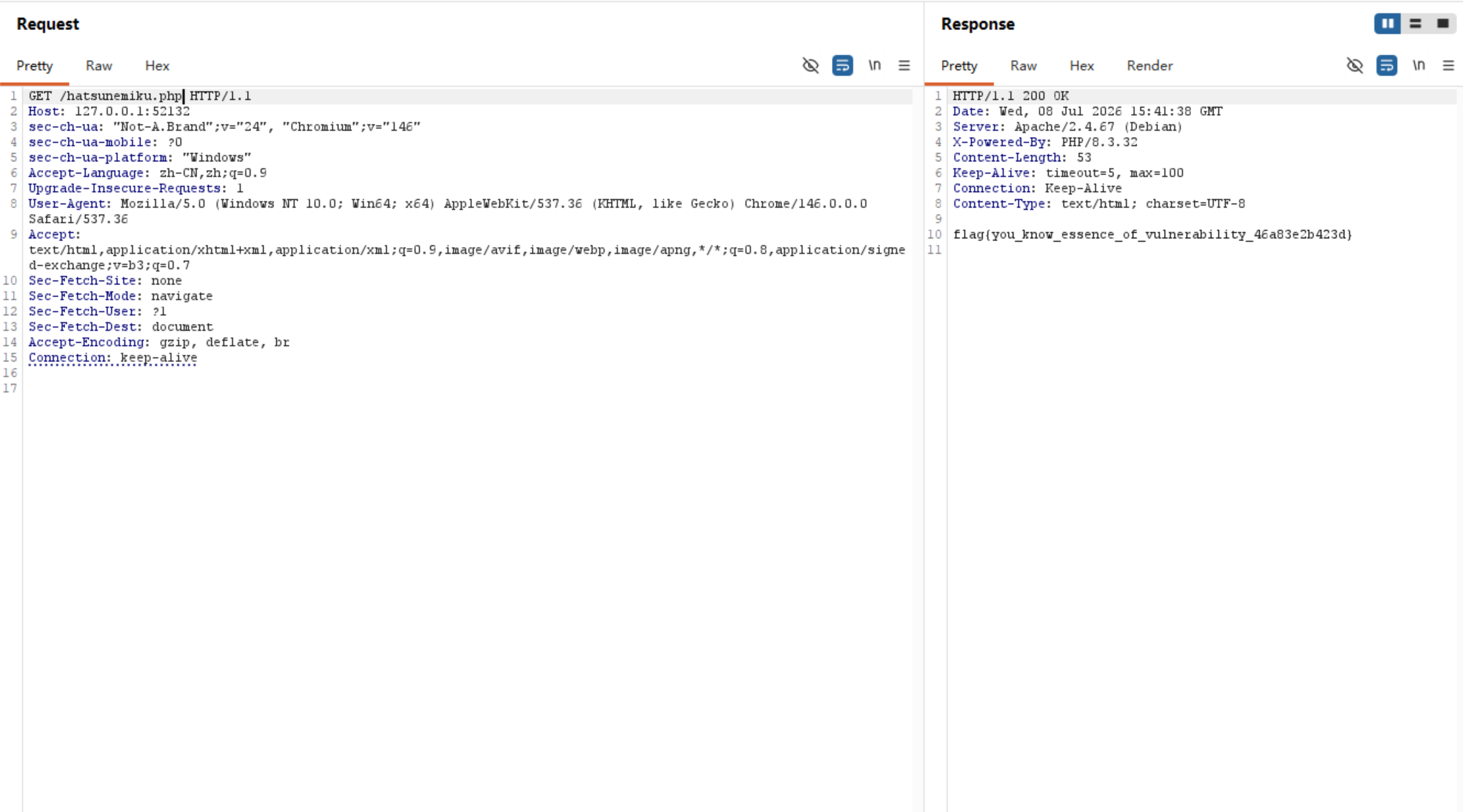The image size is (1463, 812).
Task: Hide non-printable characters in Response panel
Action: pyautogui.click(x=1355, y=66)
